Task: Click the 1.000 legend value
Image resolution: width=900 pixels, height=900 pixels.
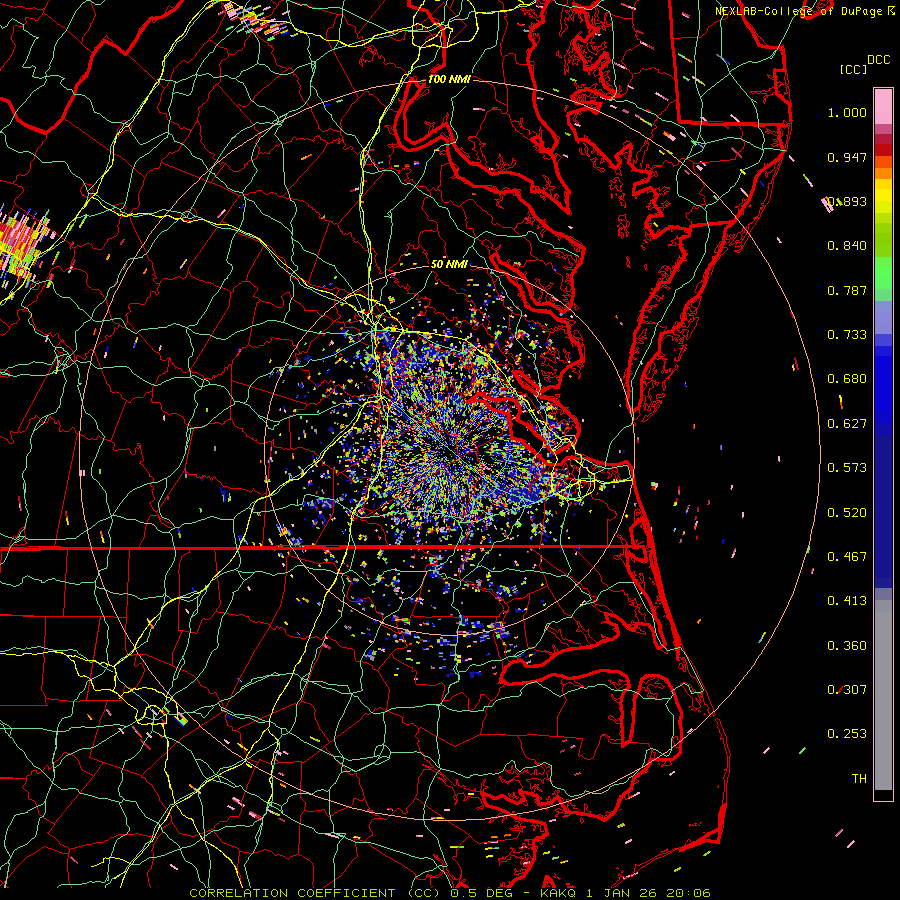Action: (847, 112)
